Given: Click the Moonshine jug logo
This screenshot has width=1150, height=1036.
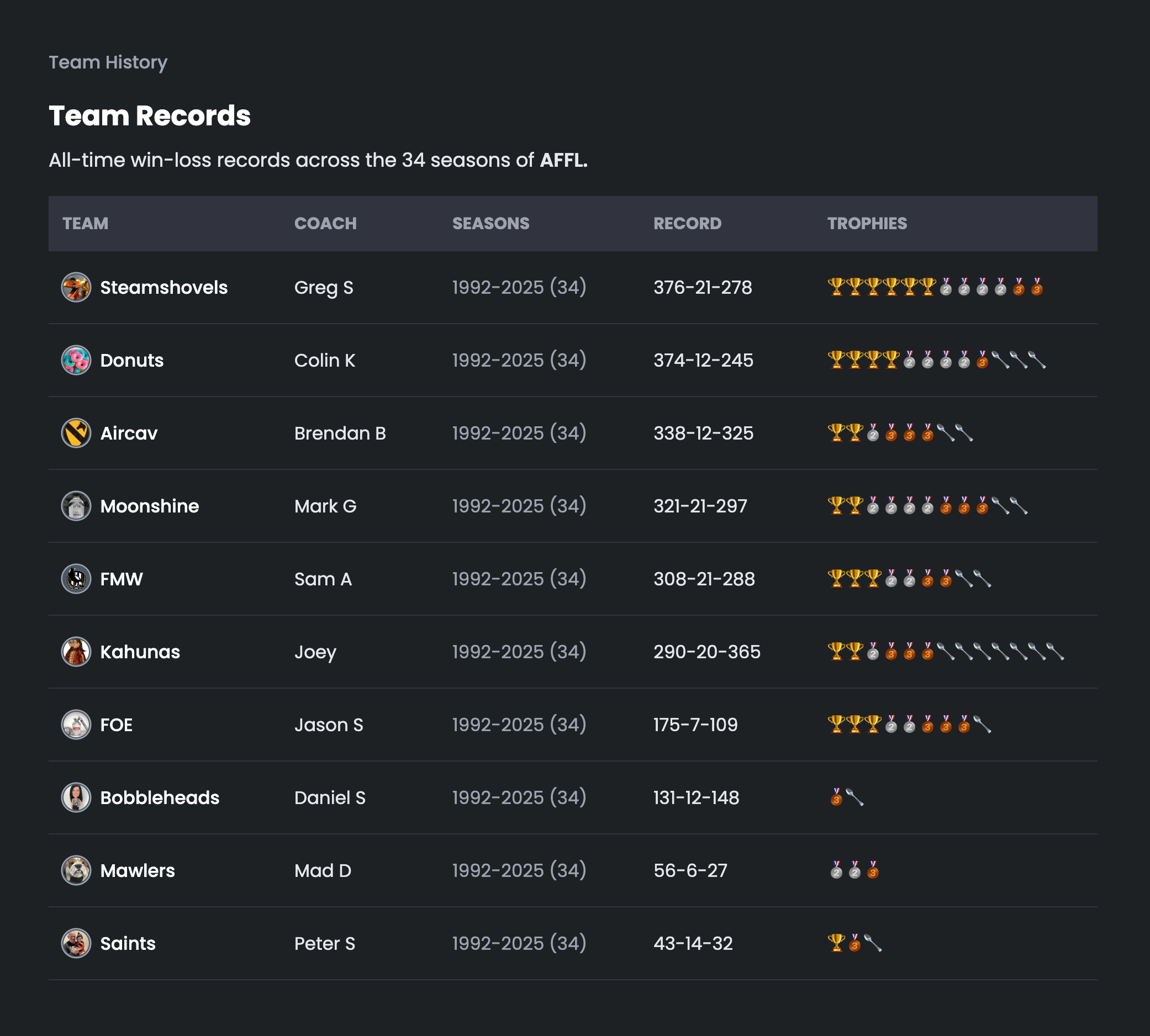Looking at the screenshot, I should tap(76, 505).
